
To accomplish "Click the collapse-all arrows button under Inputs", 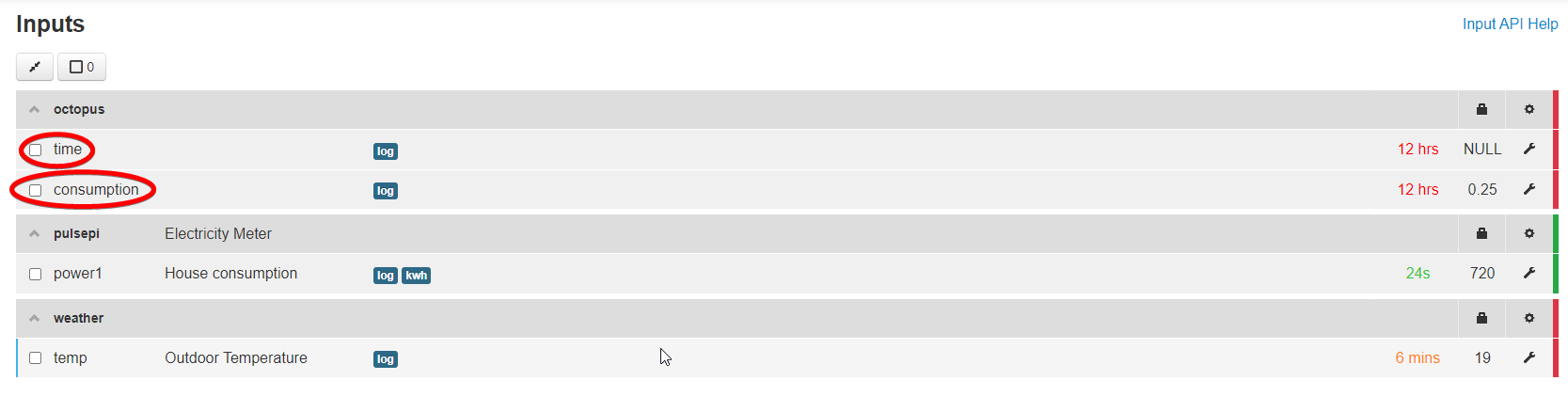I will tap(35, 67).
